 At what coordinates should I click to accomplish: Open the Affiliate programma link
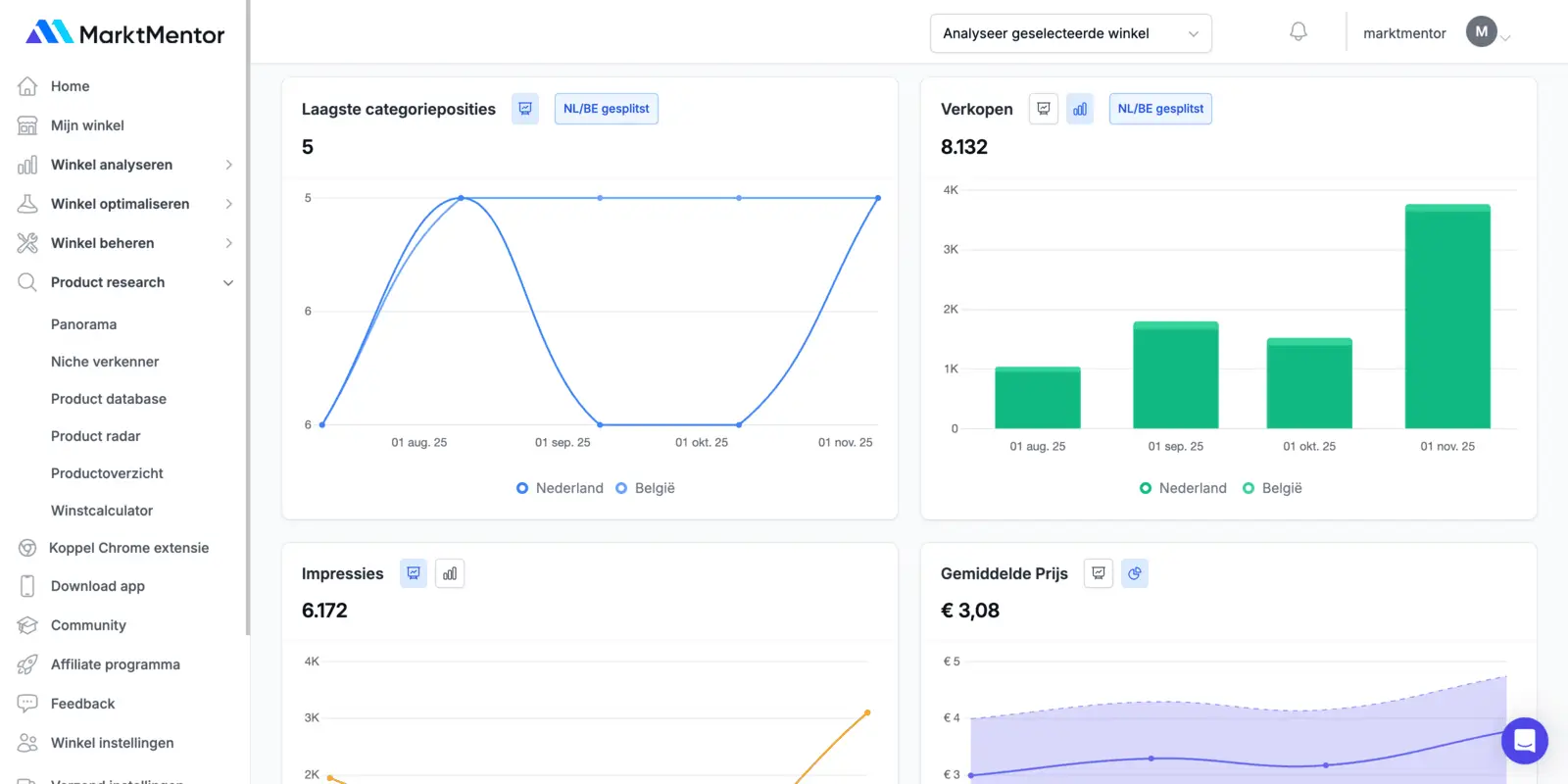pos(115,664)
